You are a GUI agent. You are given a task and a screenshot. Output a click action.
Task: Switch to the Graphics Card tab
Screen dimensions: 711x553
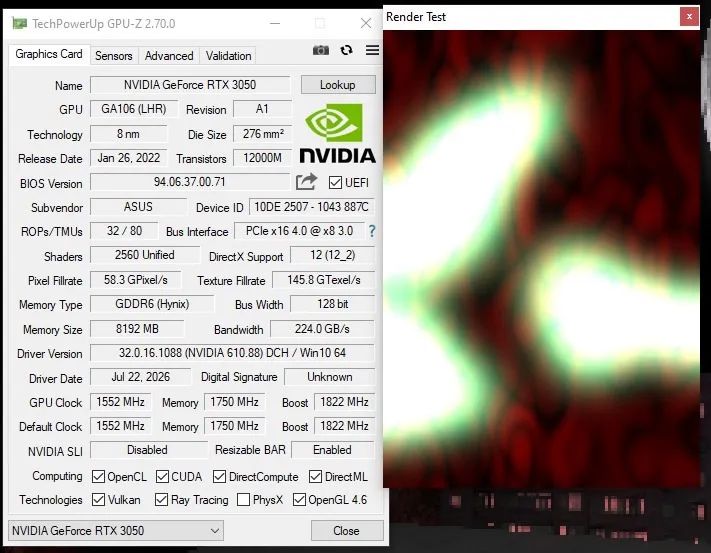coord(49,54)
